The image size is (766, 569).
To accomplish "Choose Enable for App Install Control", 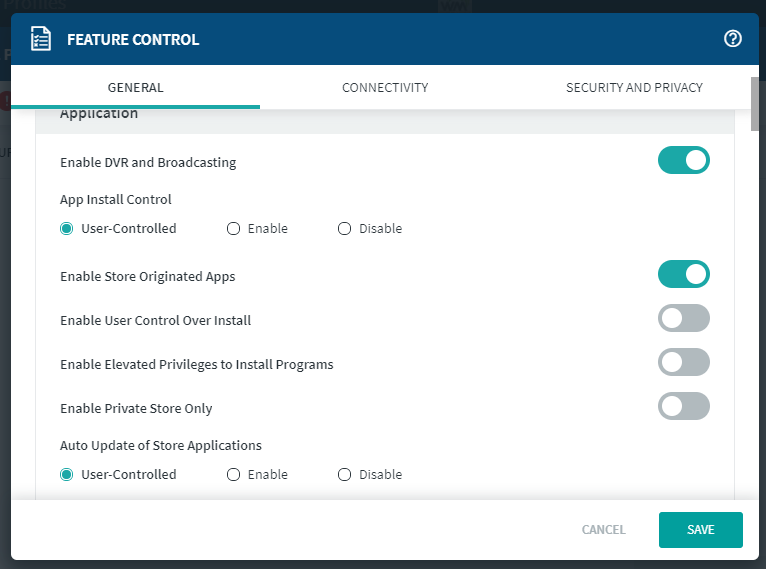I will [234, 229].
